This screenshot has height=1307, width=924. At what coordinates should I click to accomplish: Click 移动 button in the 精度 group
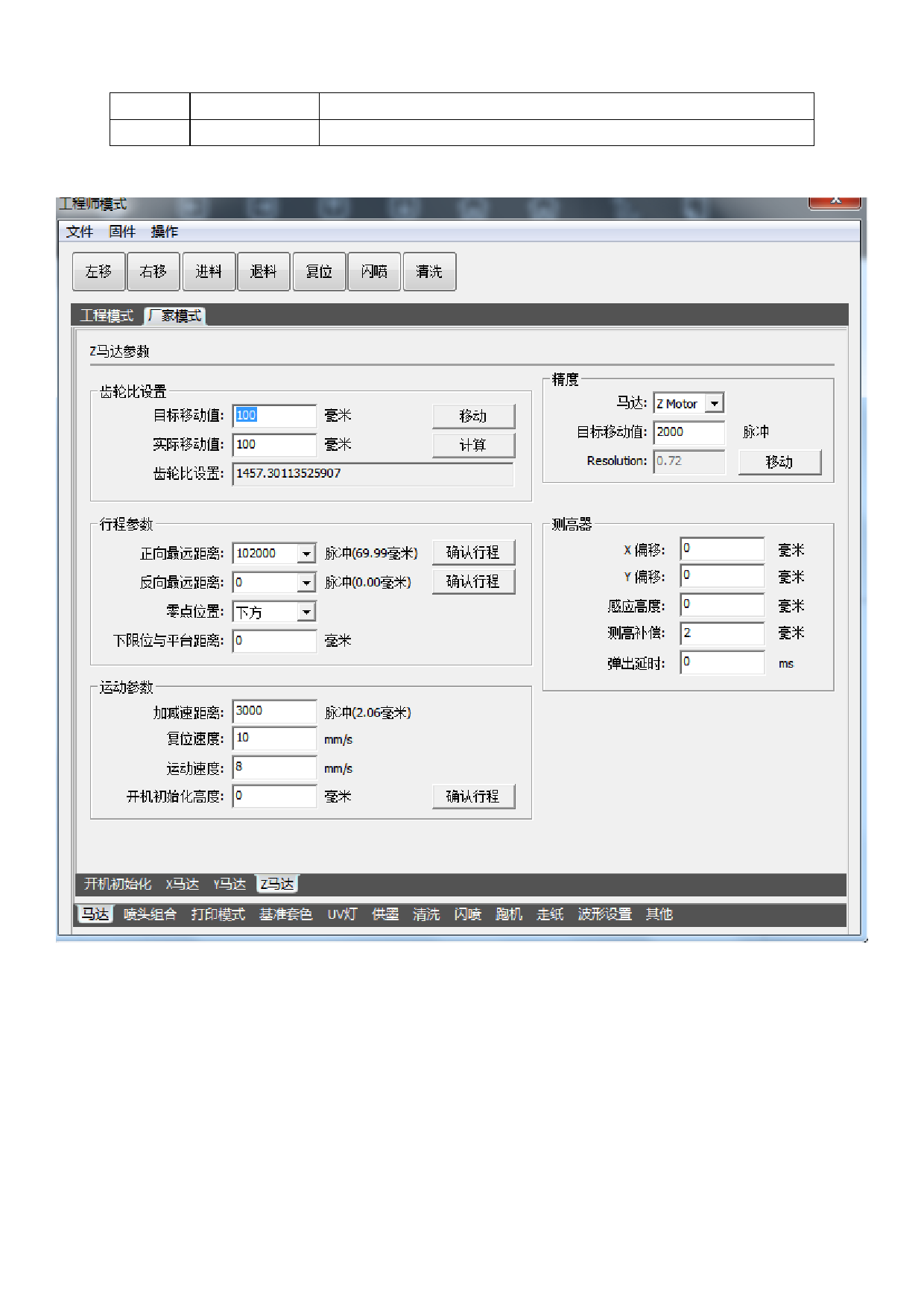click(779, 462)
